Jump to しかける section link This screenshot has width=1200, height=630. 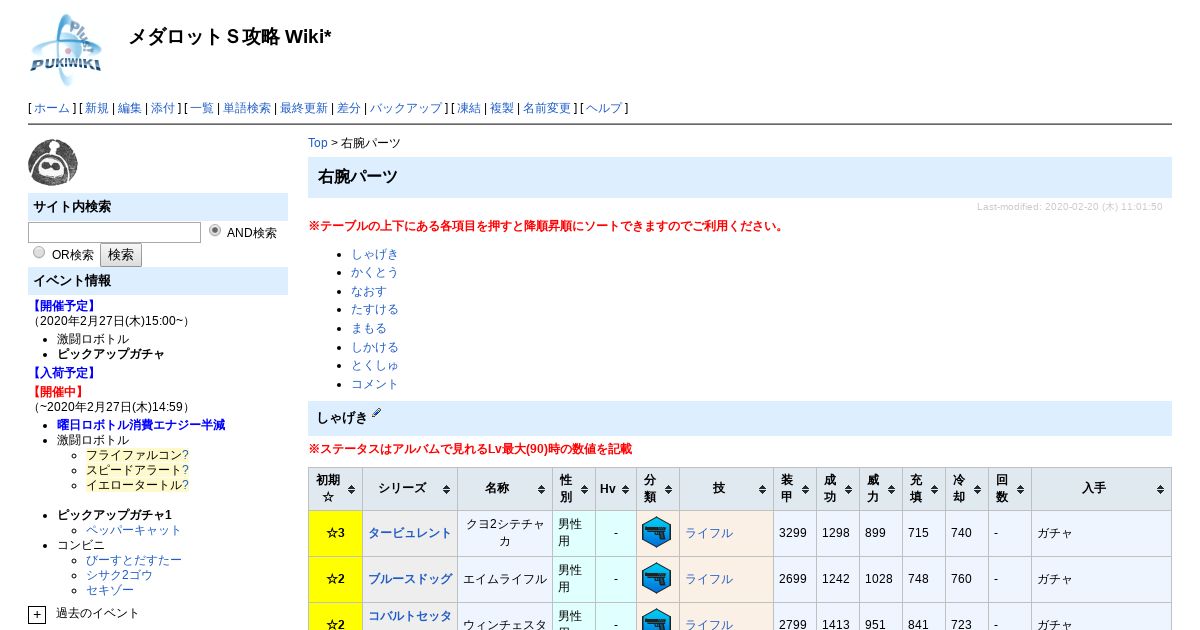[375, 347]
